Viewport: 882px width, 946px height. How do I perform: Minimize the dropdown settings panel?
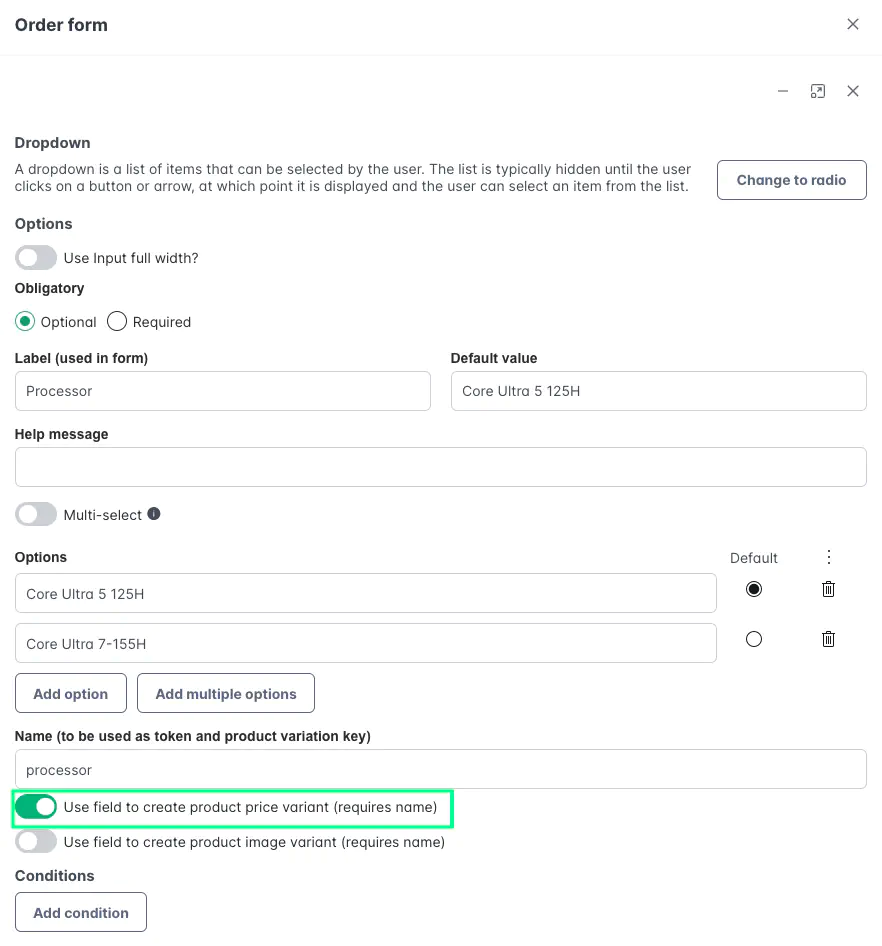click(783, 91)
